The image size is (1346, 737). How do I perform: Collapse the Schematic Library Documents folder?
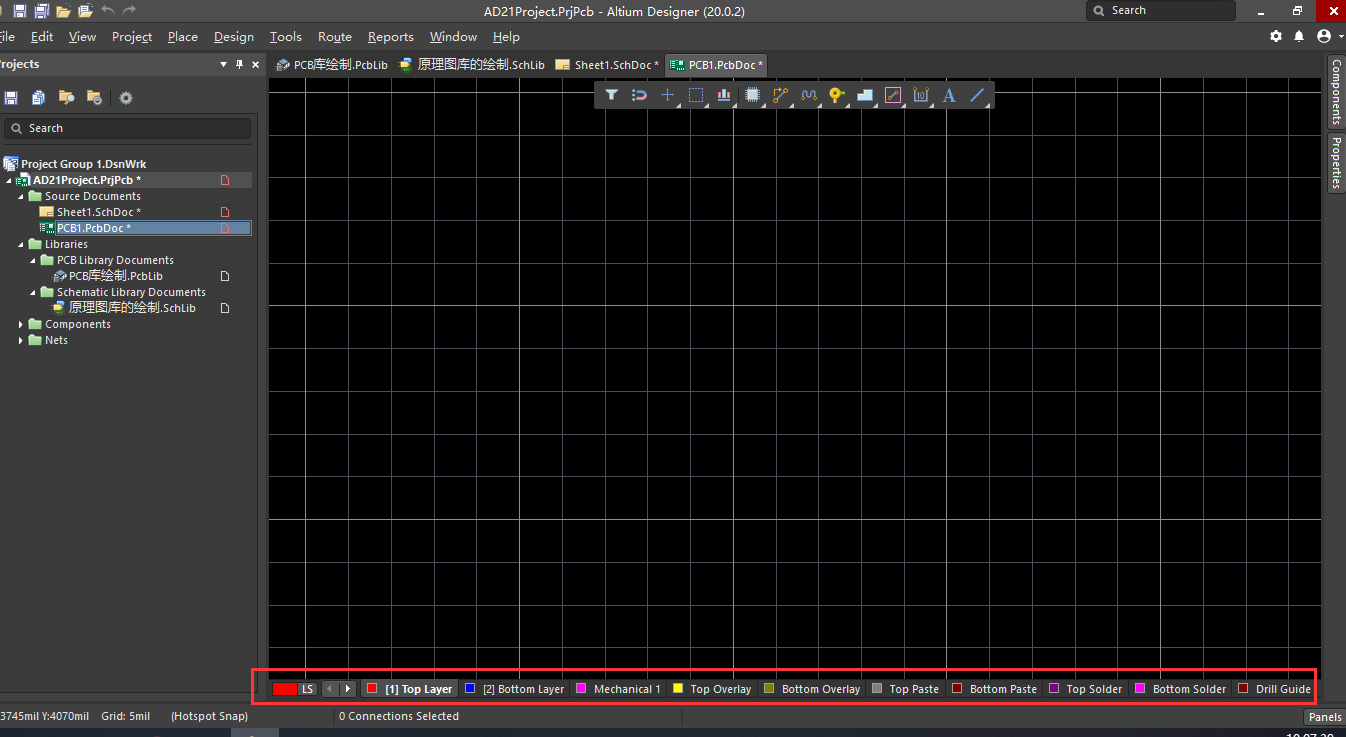click(33, 292)
